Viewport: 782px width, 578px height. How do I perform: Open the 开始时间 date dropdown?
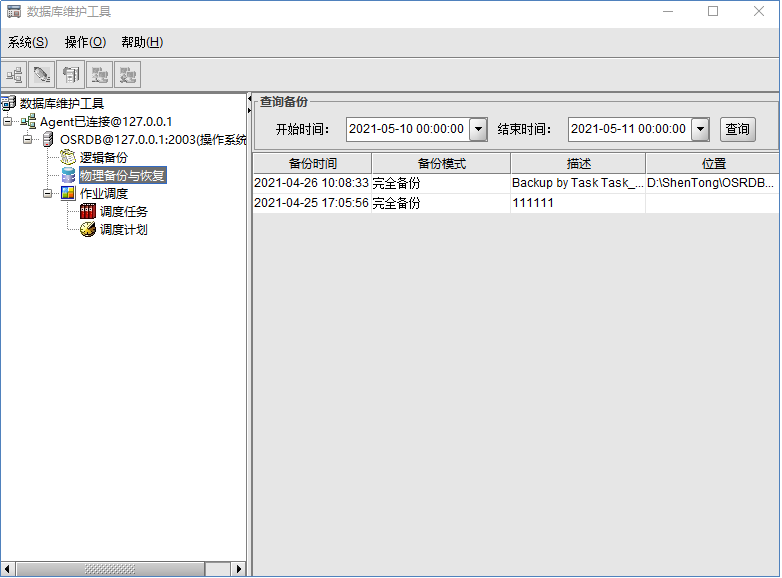[478, 130]
